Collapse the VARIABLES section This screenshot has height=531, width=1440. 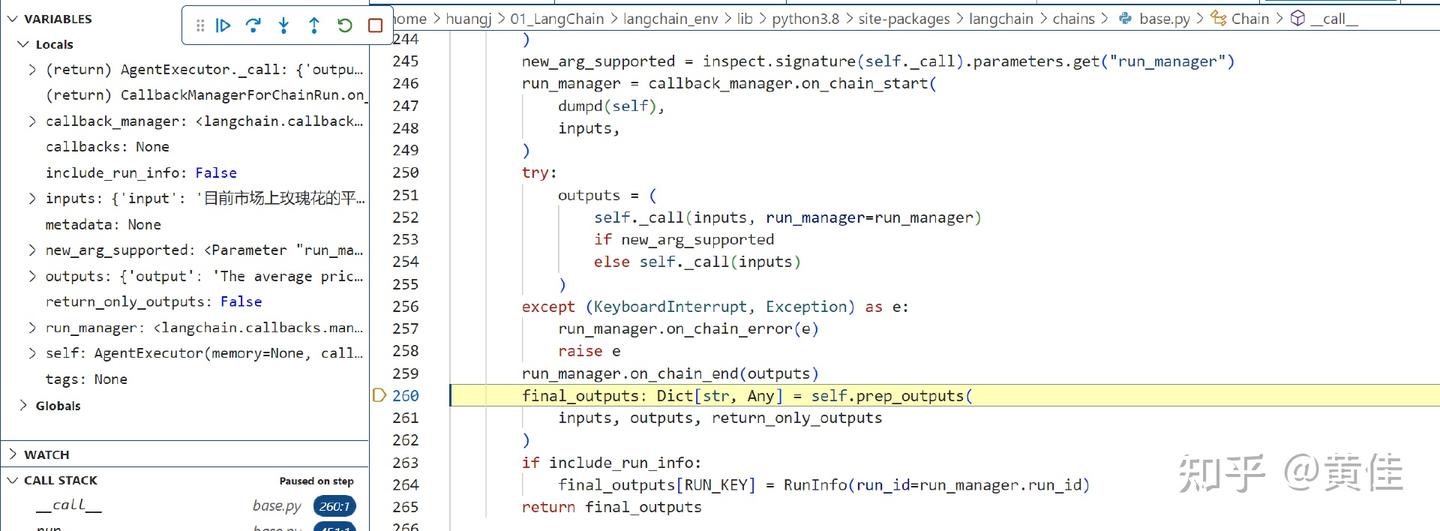tap(11, 19)
